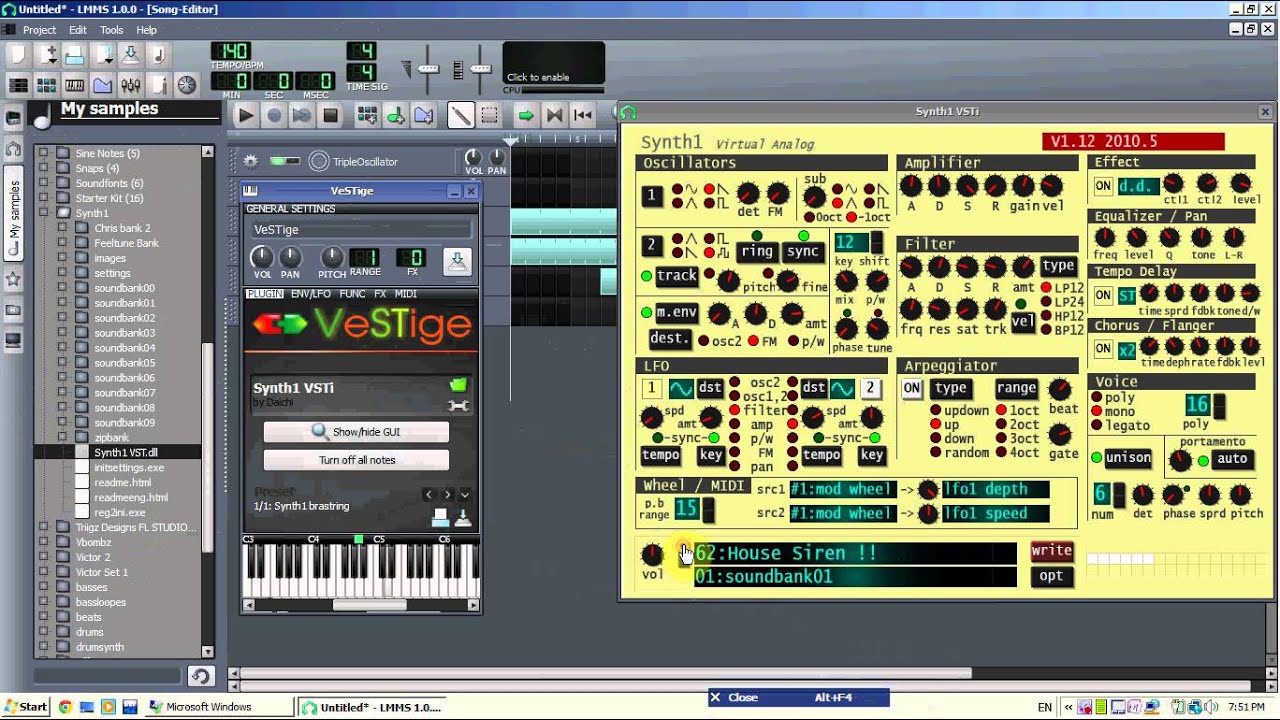Image resolution: width=1280 pixels, height=720 pixels.
Task: Open the VST plugin via green folder icon
Action: (458, 385)
